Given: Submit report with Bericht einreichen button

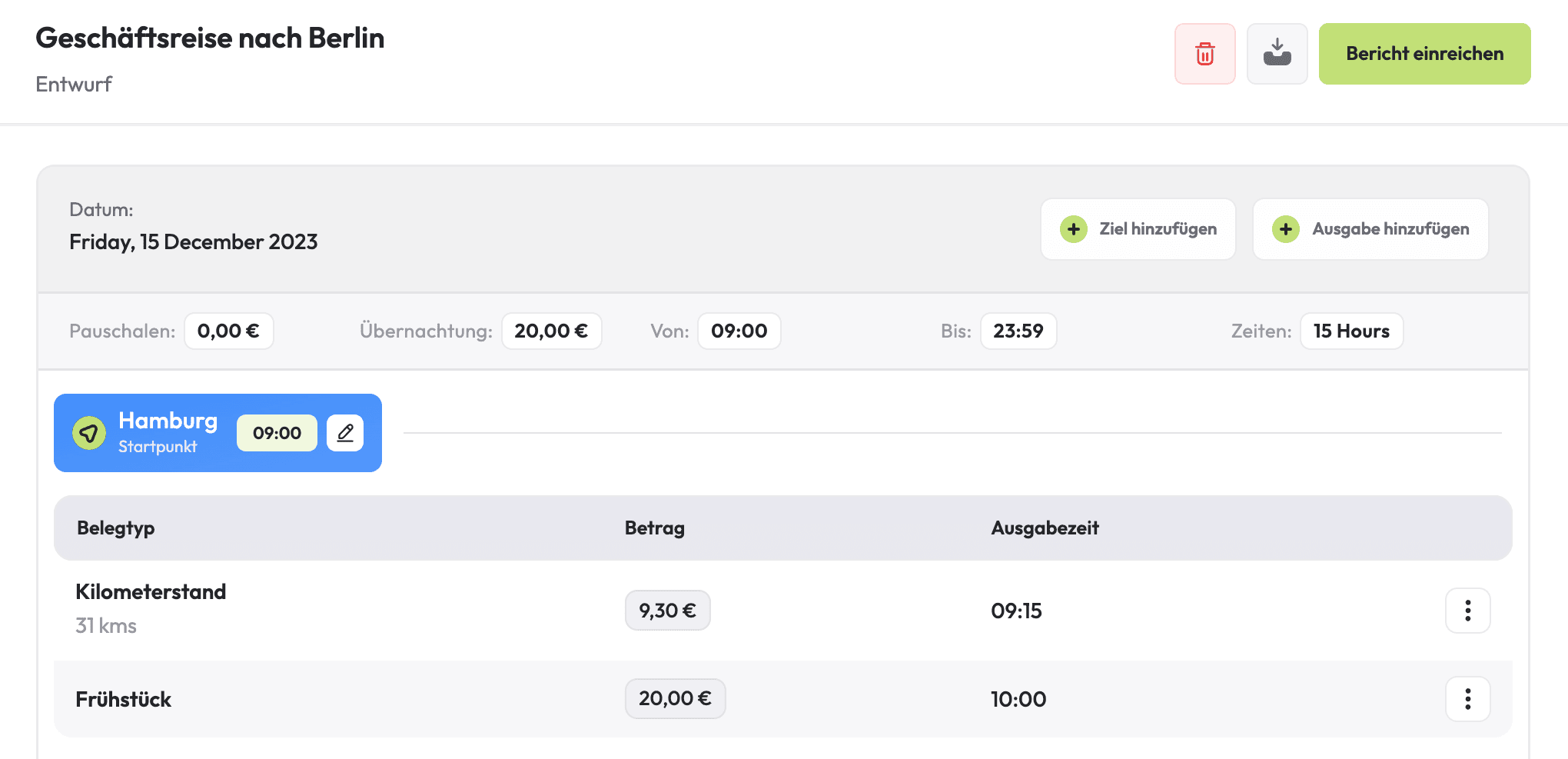Looking at the screenshot, I should (x=1424, y=54).
